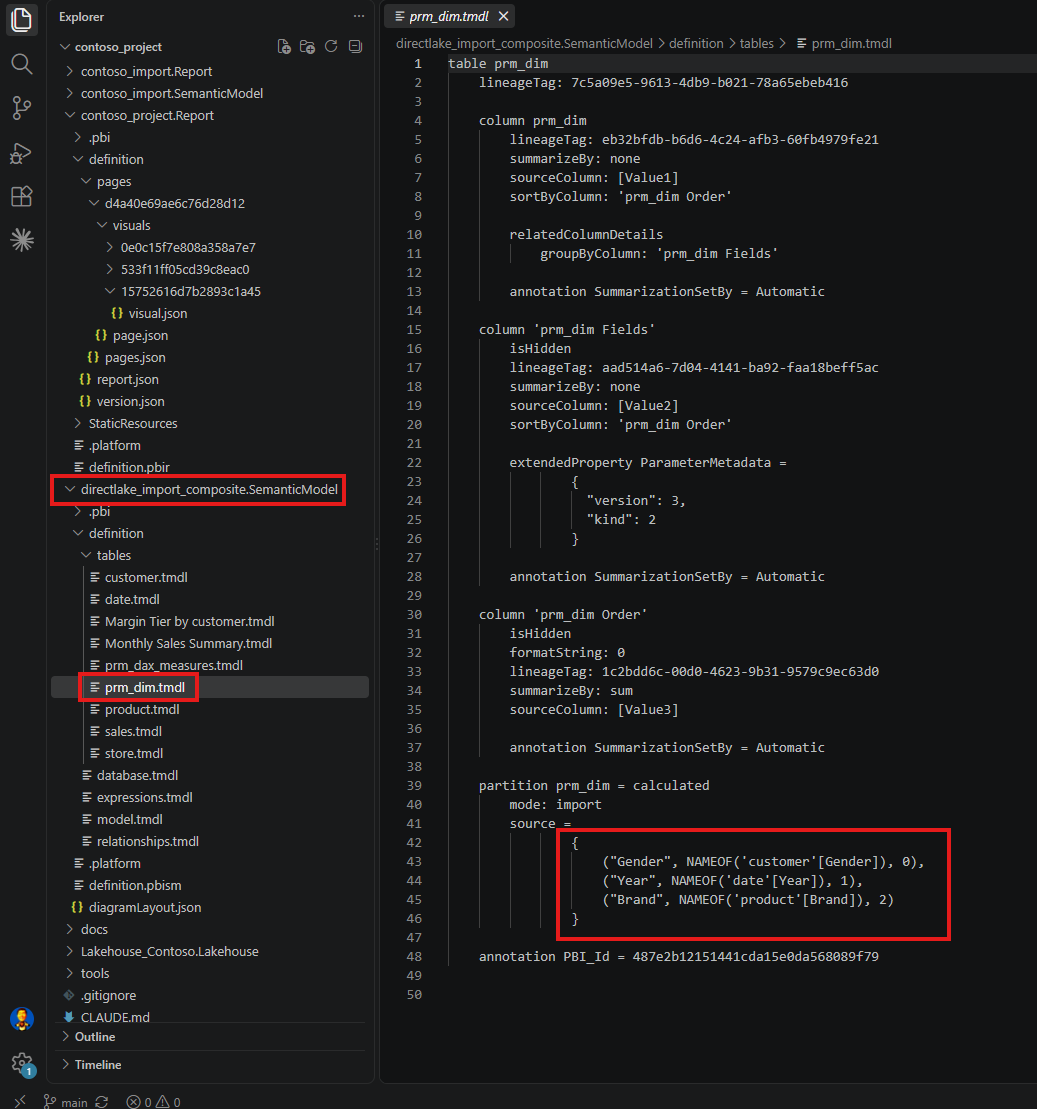Click the remote window icon in status bar
The width and height of the screenshot is (1037, 1109).
pyautogui.click(x=20, y=1102)
